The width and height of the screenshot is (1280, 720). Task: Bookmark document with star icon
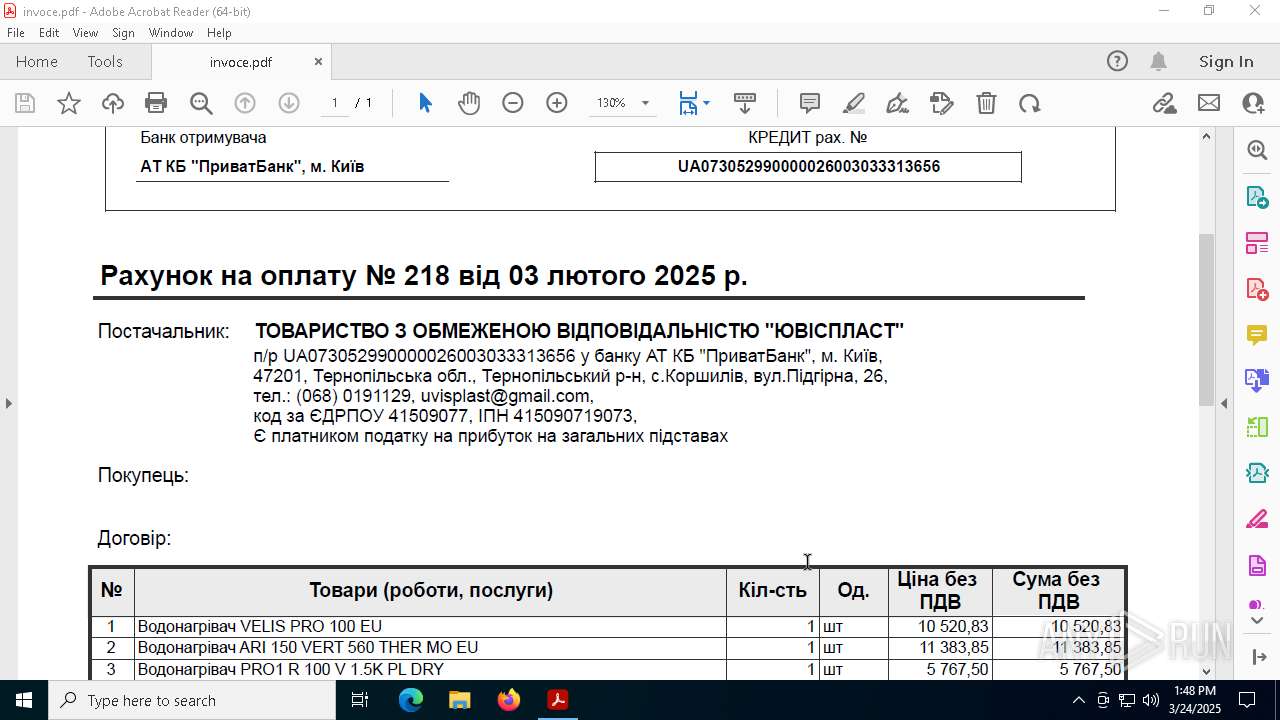click(x=69, y=103)
